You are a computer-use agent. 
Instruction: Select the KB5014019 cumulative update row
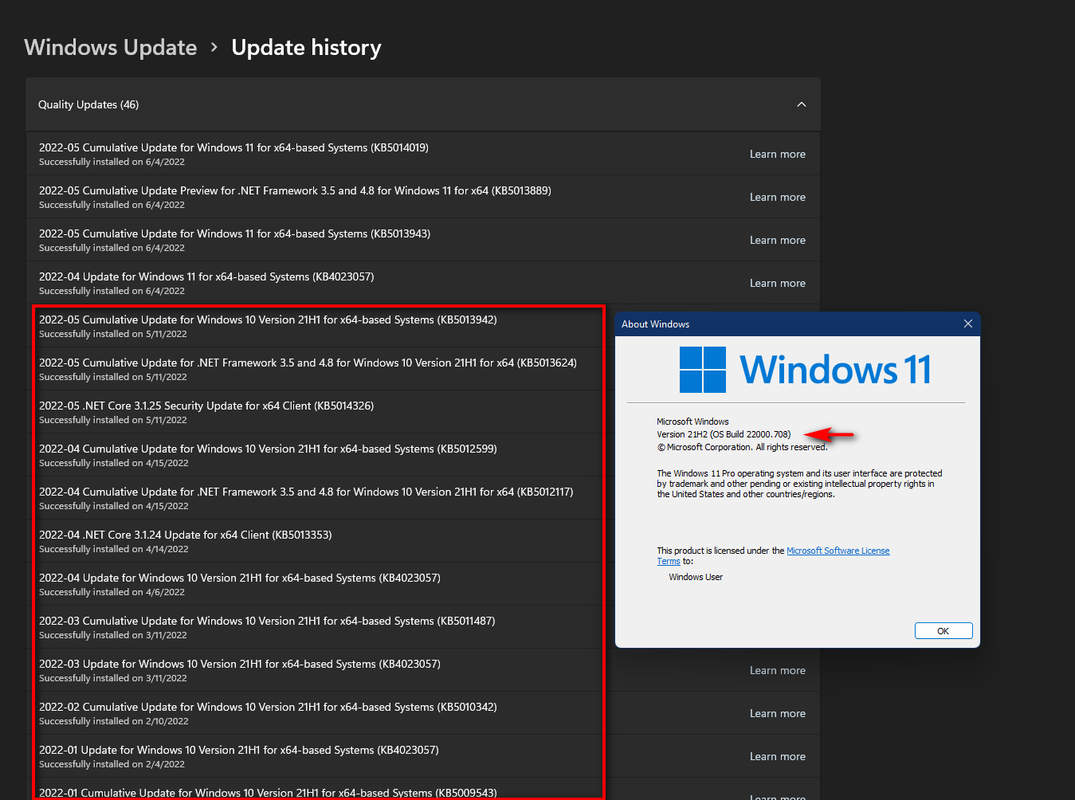(x=423, y=154)
